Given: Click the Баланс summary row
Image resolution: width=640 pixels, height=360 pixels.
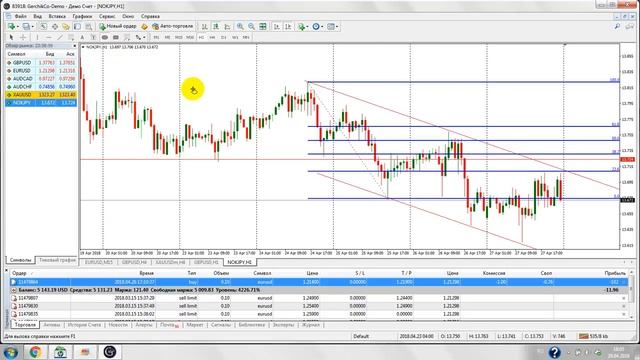Looking at the screenshot, I should point(319,290).
